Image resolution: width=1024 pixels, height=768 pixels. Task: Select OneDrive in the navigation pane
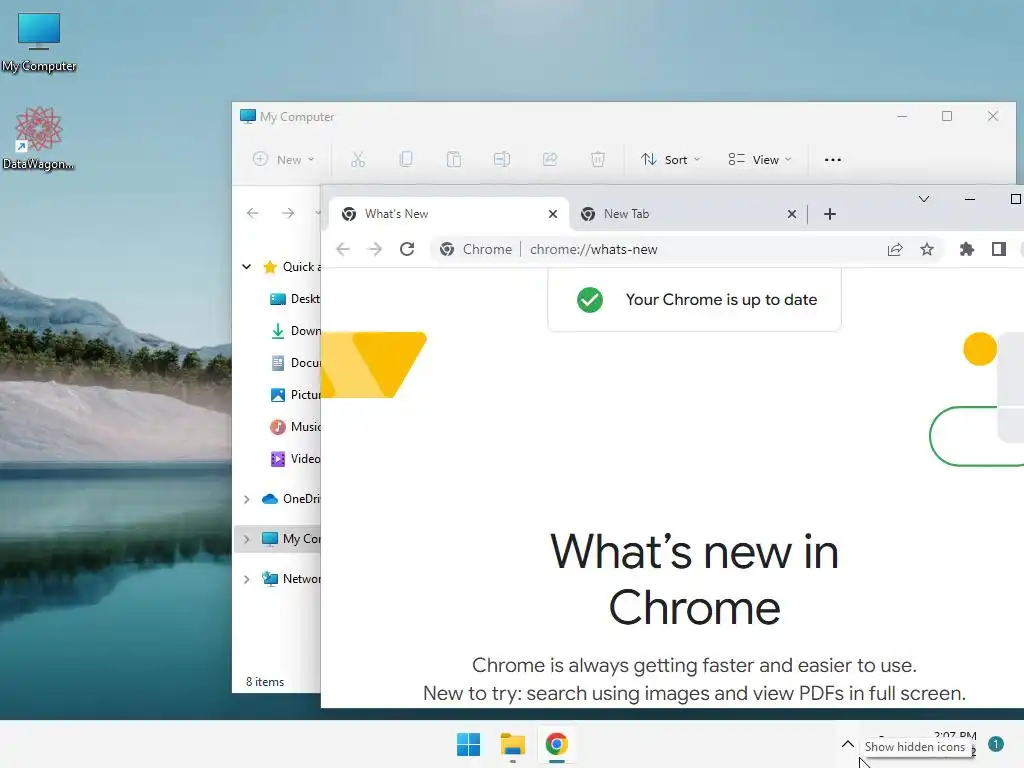pyautogui.click(x=291, y=499)
